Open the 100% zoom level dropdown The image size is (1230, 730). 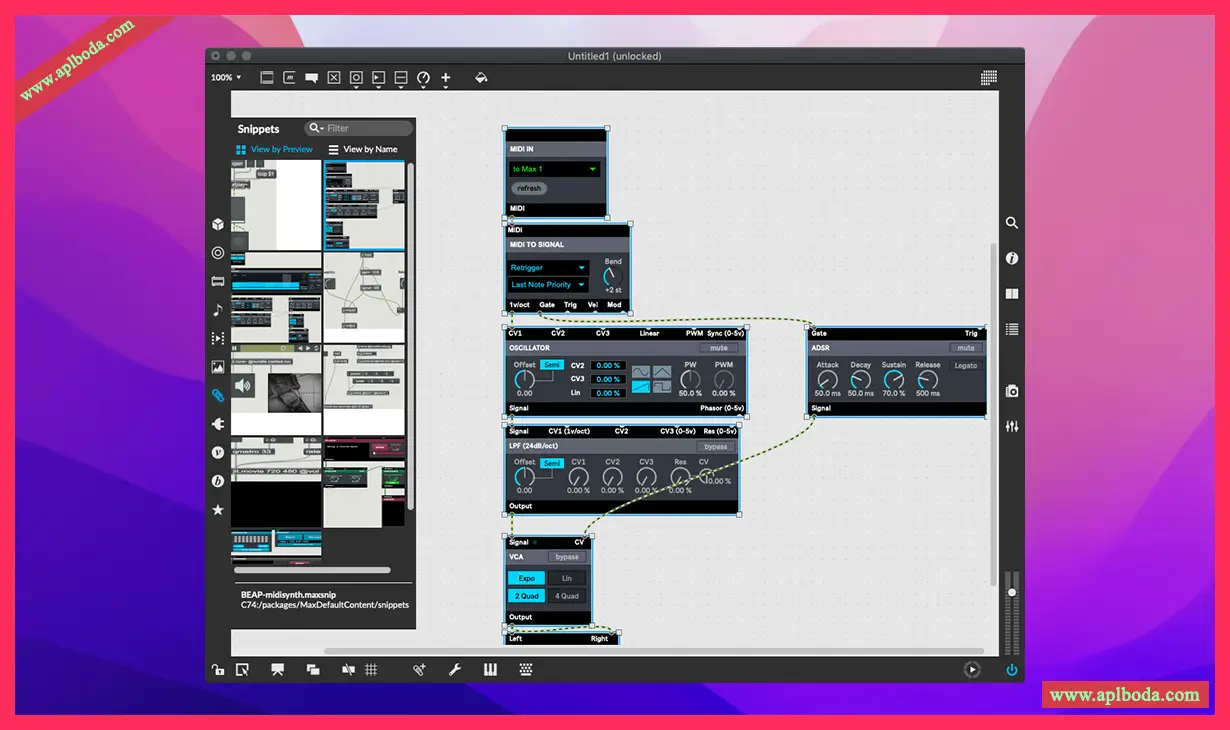tap(226, 78)
